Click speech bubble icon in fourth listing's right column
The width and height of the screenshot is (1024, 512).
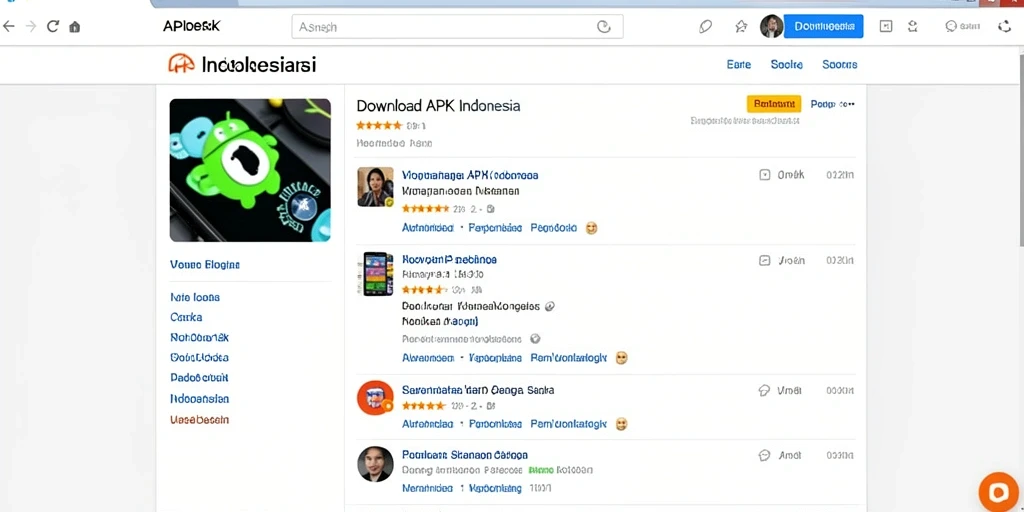click(x=764, y=455)
